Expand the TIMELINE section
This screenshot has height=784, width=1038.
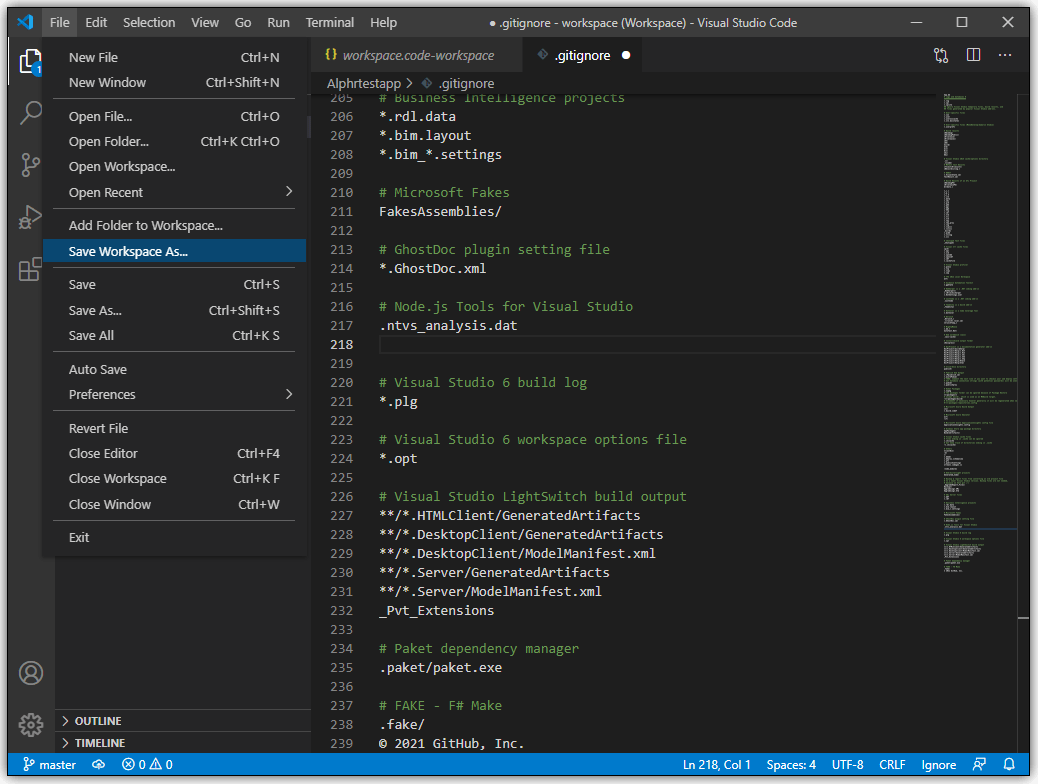[x=99, y=743]
